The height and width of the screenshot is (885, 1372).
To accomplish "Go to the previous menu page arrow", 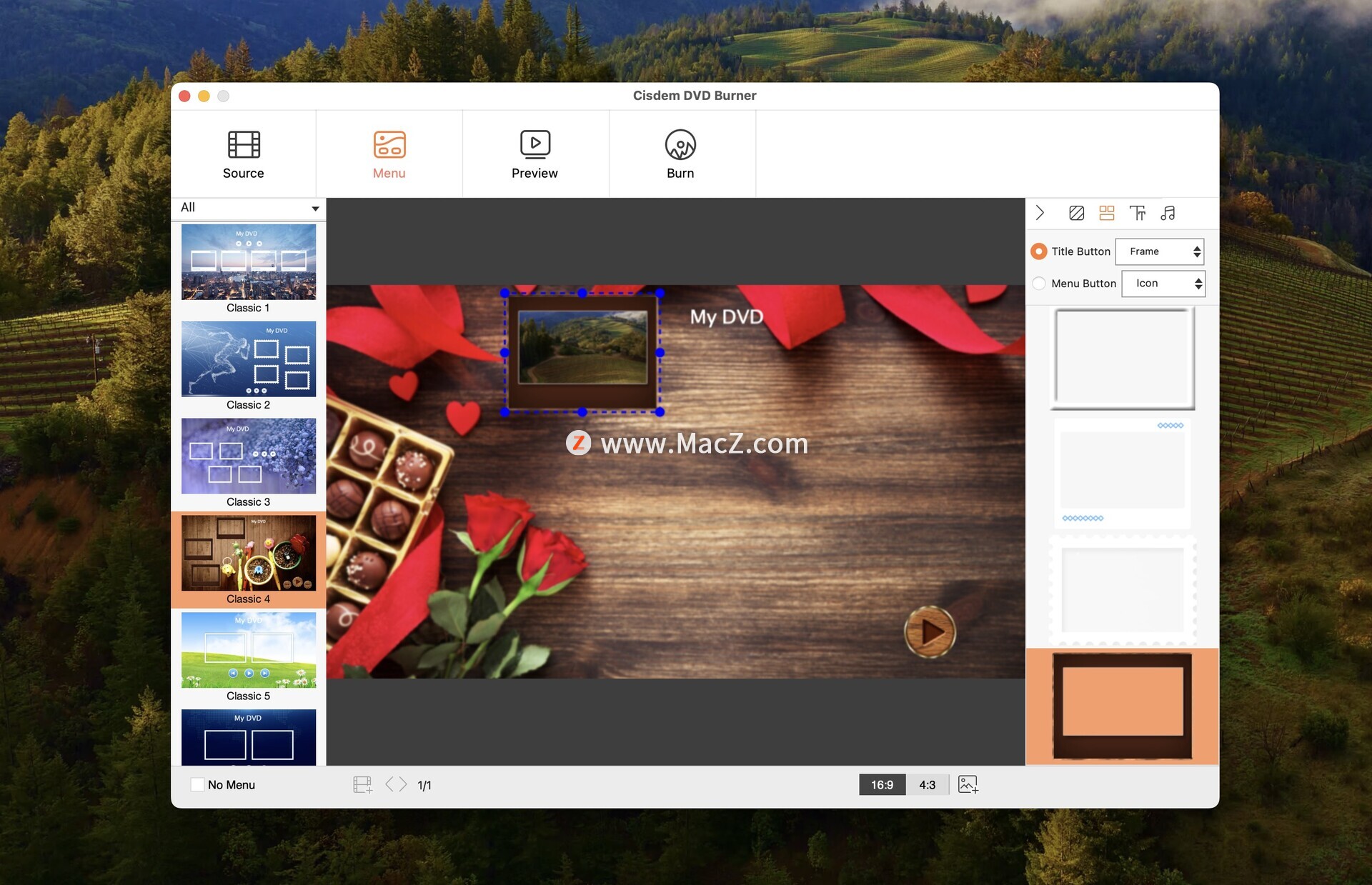I will click(x=389, y=784).
